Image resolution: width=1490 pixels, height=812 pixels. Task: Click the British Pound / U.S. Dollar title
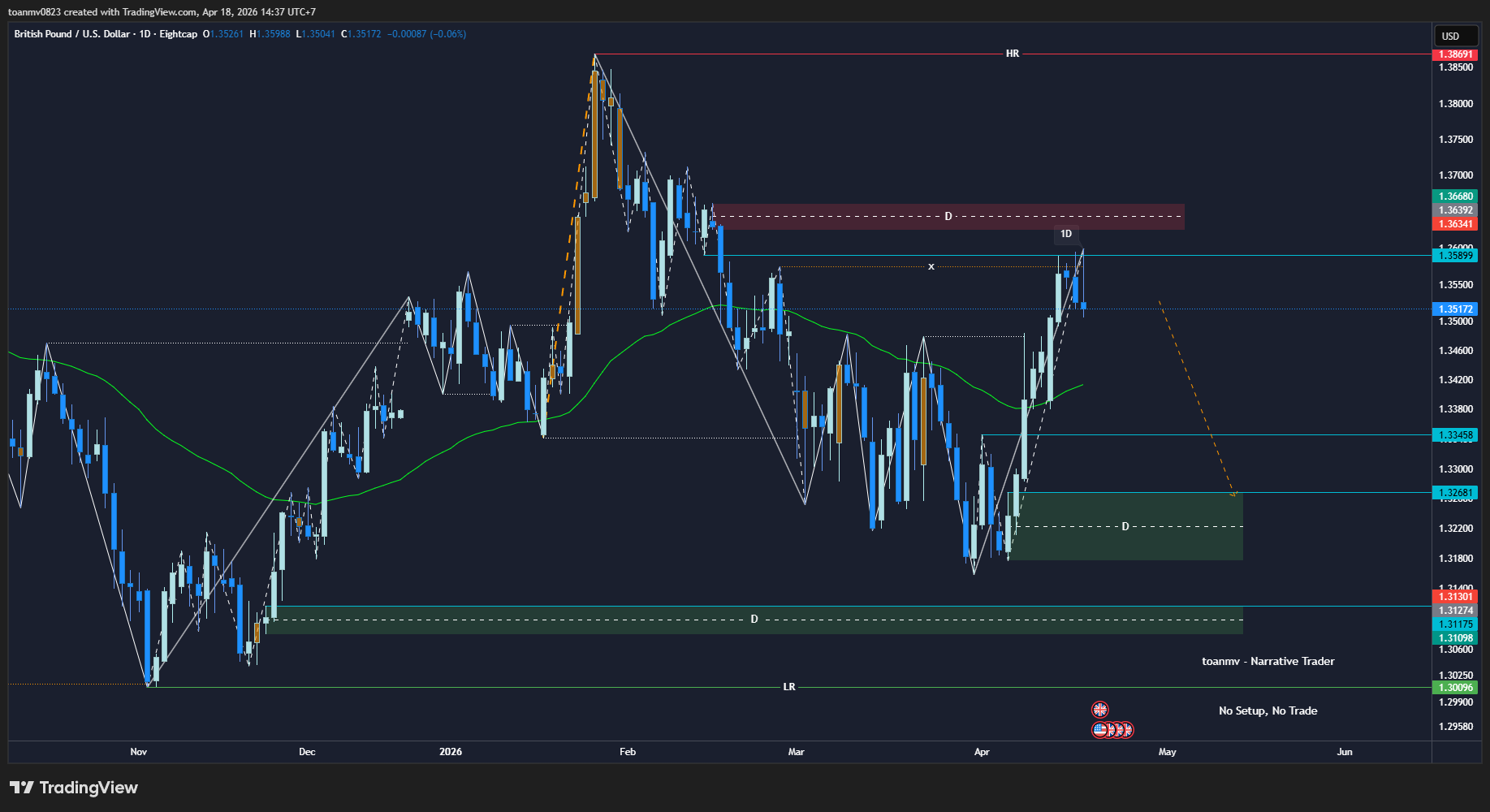coord(71,34)
